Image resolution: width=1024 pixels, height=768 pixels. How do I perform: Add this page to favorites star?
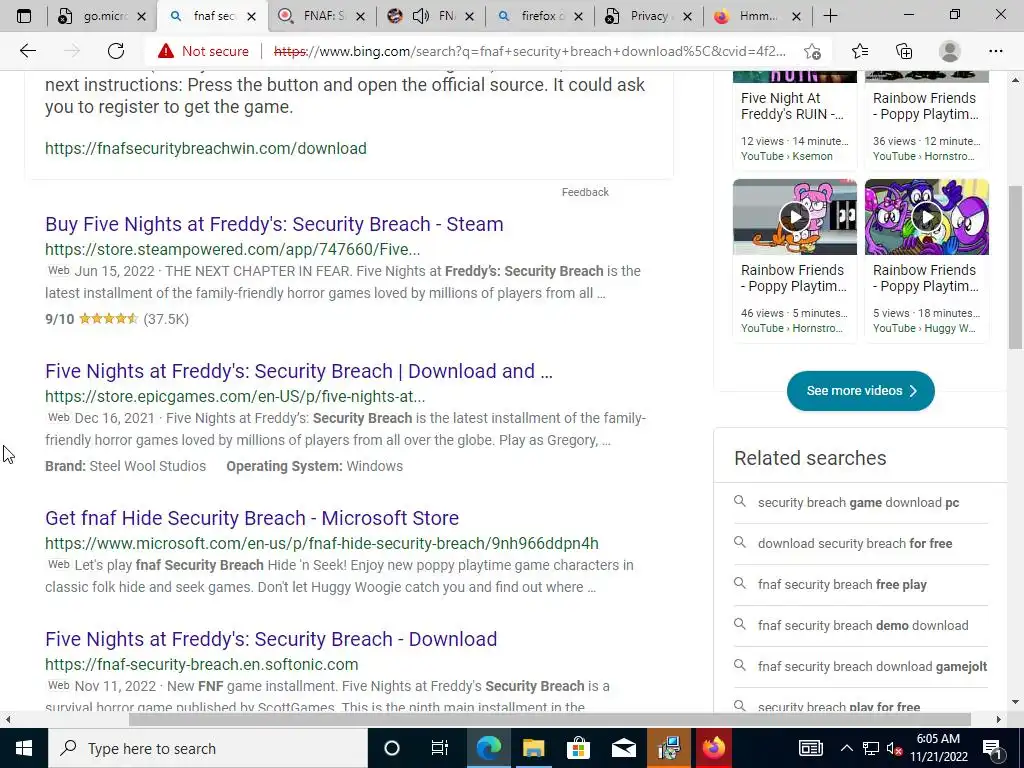[812, 51]
